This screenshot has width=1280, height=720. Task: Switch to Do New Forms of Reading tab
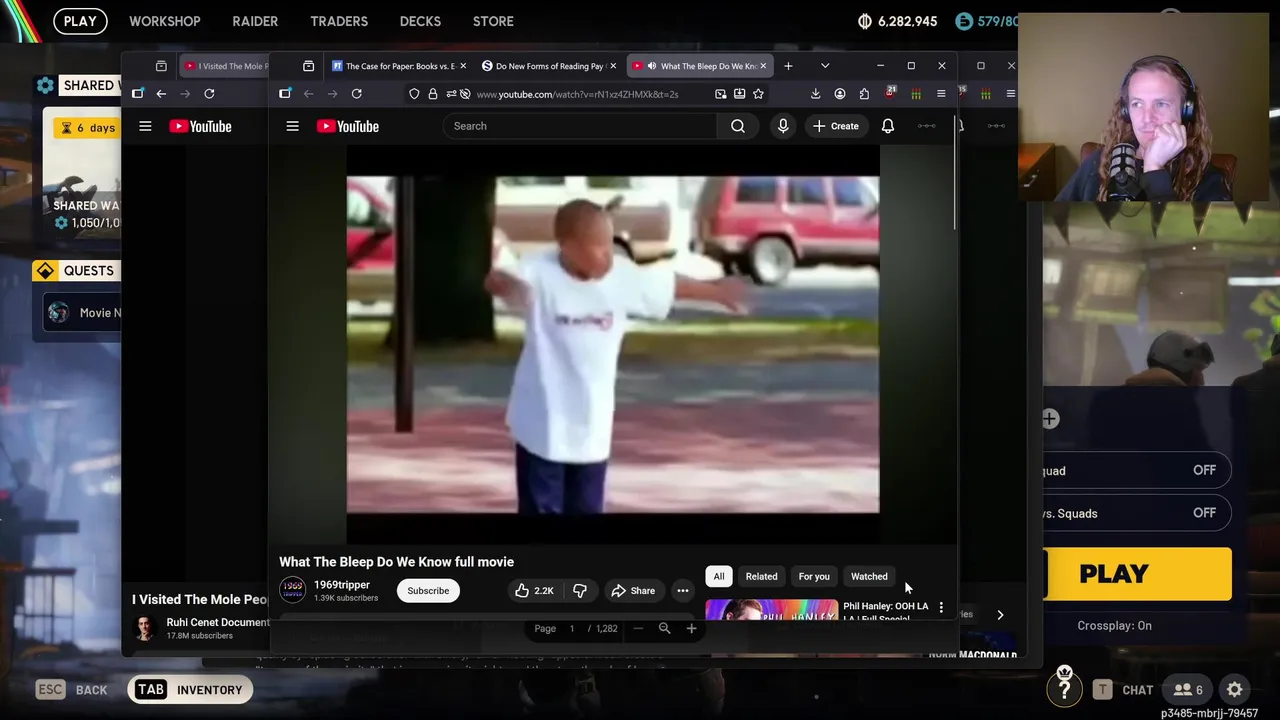(x=548, y=66)
